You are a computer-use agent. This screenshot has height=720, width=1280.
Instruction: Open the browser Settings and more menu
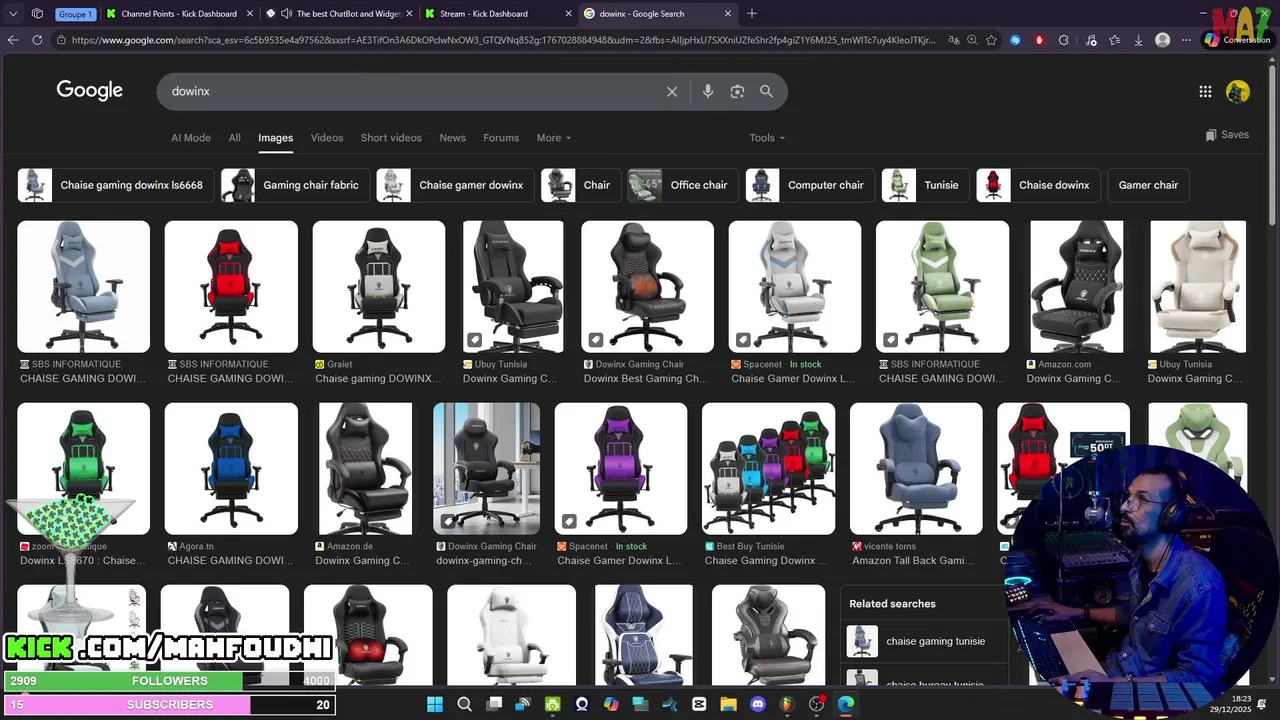[x=1186, y=40]
